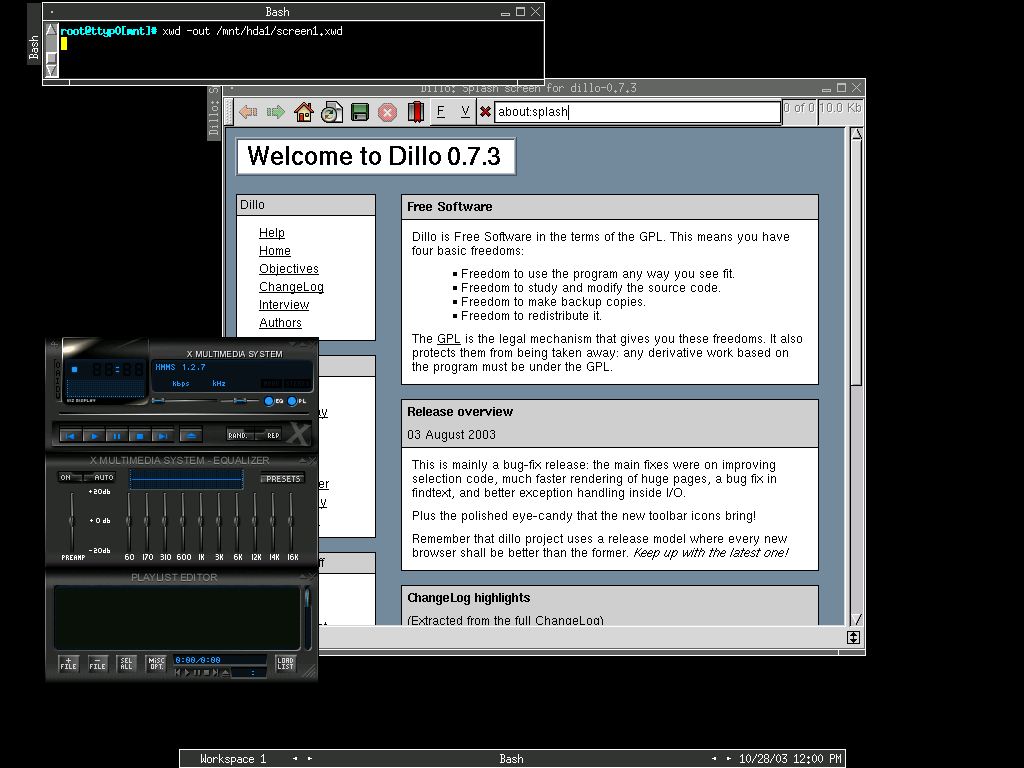Image resolution: width=1024 pixels, height=768 pixels.
Task: Select the Workspace 1 label in taskbar
Action: pos(233,759)
